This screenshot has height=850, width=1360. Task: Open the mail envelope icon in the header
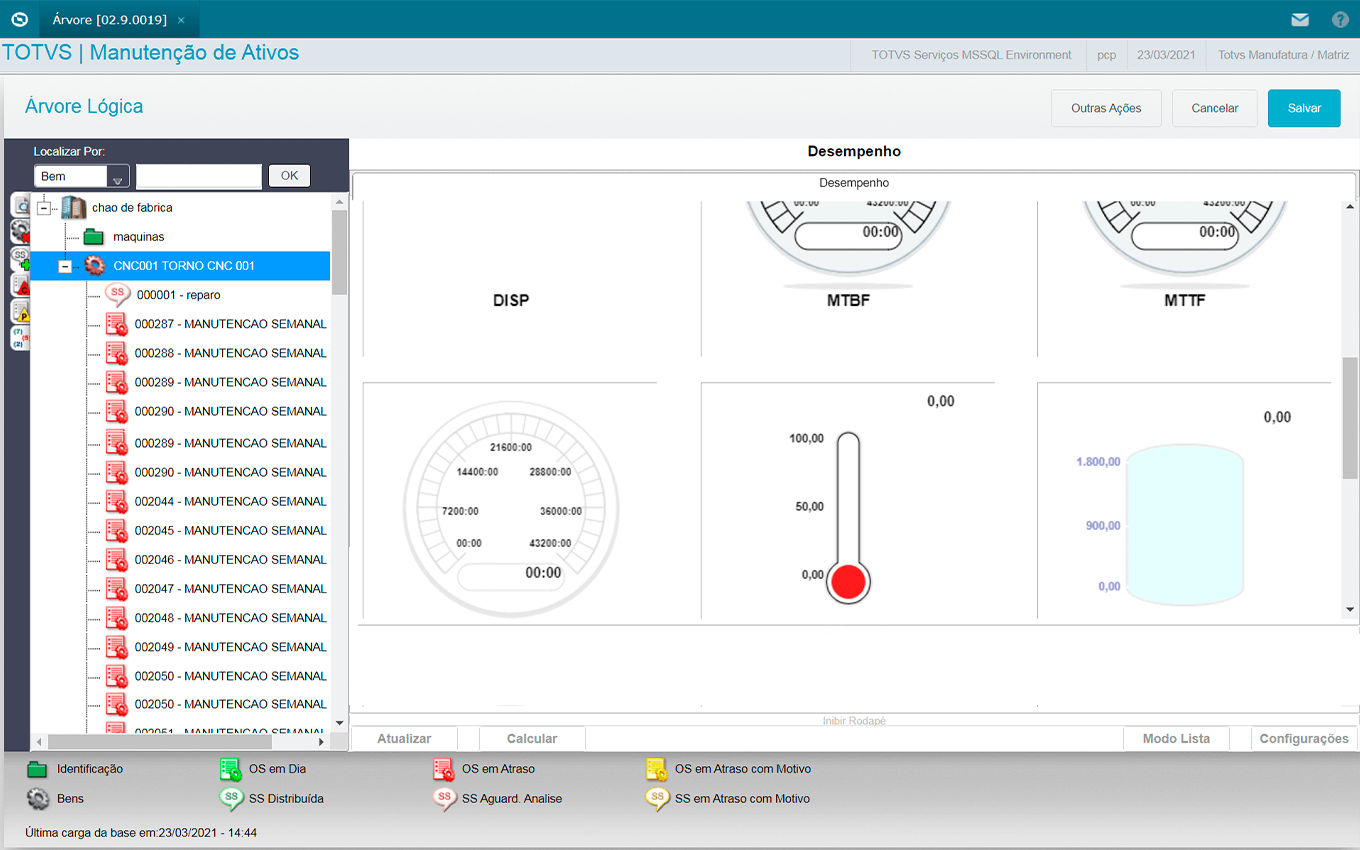(1300, 20)
